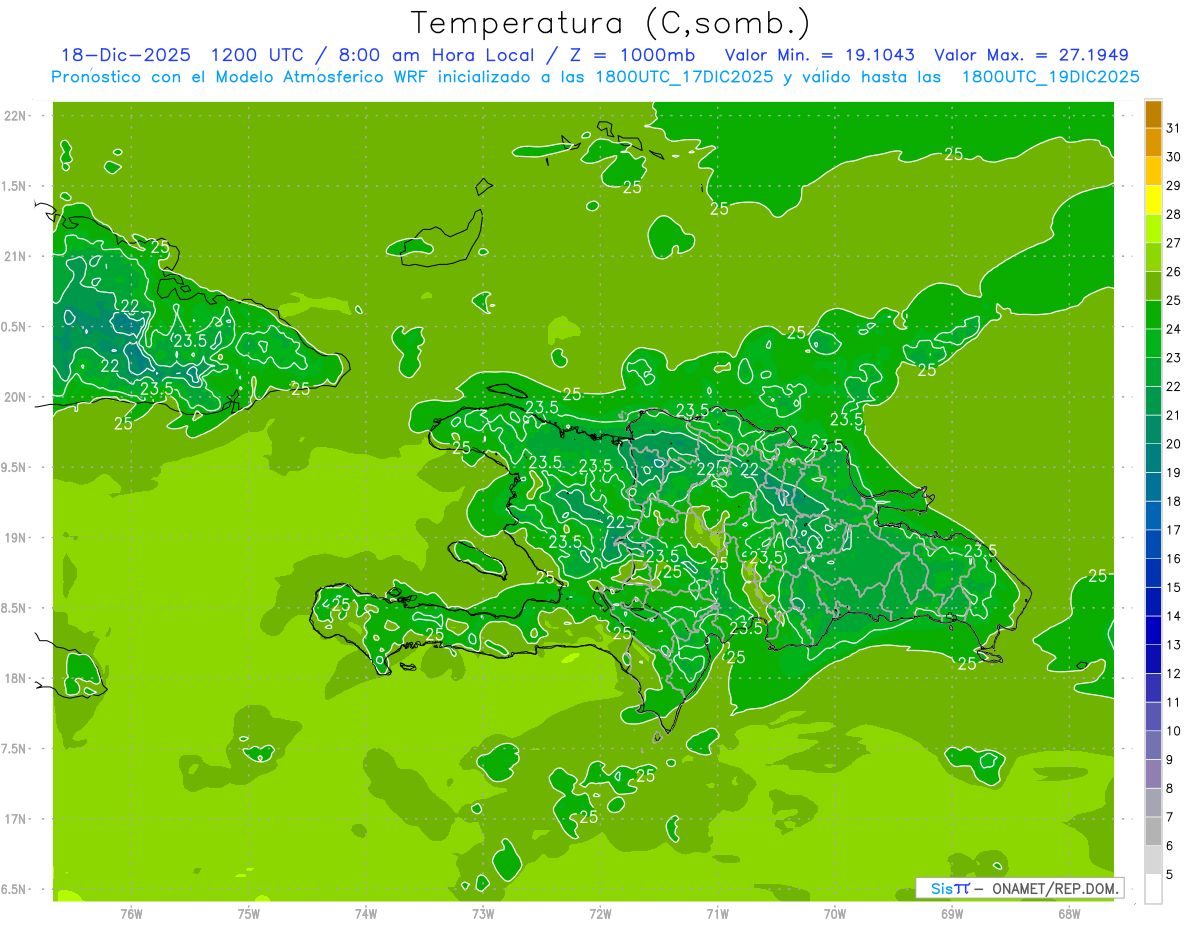Click the legend value 24
1200x927 pixels.
[x=1174, y=329]
